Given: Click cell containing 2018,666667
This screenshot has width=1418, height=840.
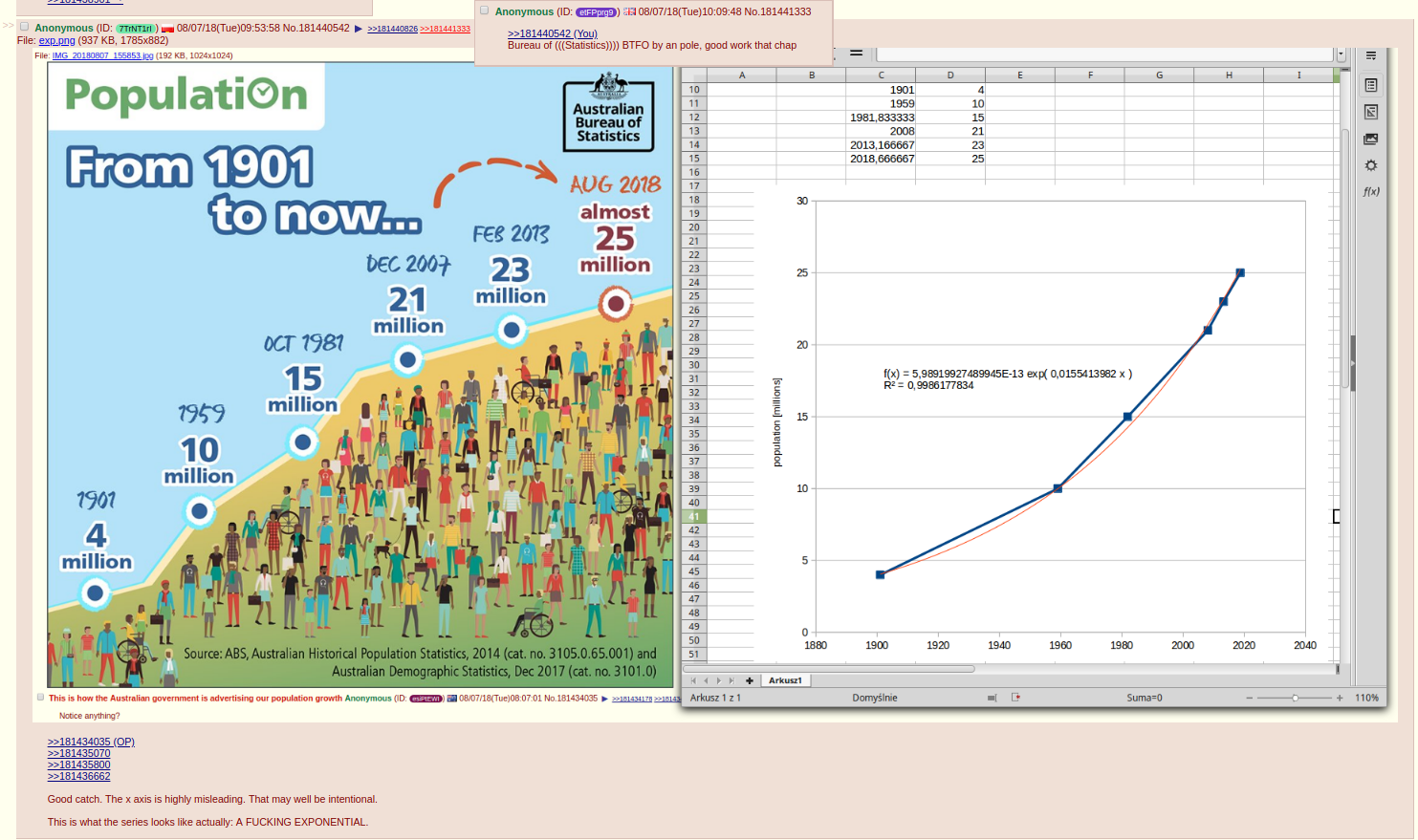Looking at the screenshot, I should click(881, 159).
